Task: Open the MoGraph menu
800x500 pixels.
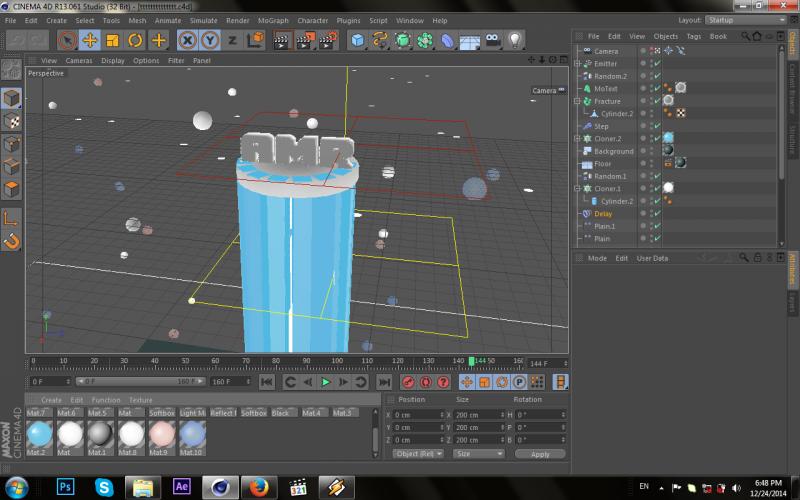Action: [x=272, y=20]
